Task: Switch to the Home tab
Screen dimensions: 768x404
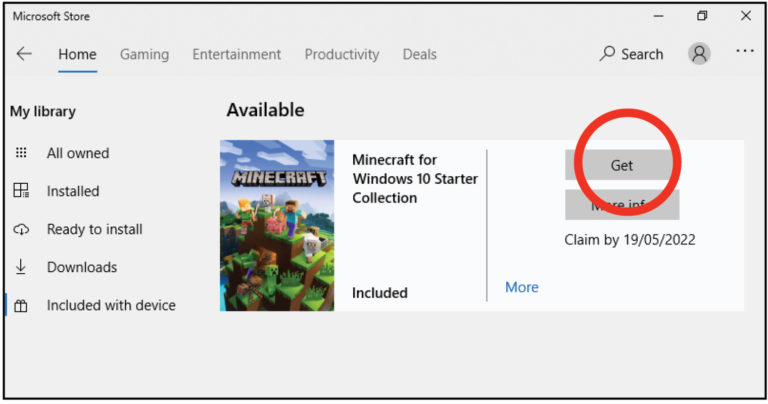Action: point(77,54)
